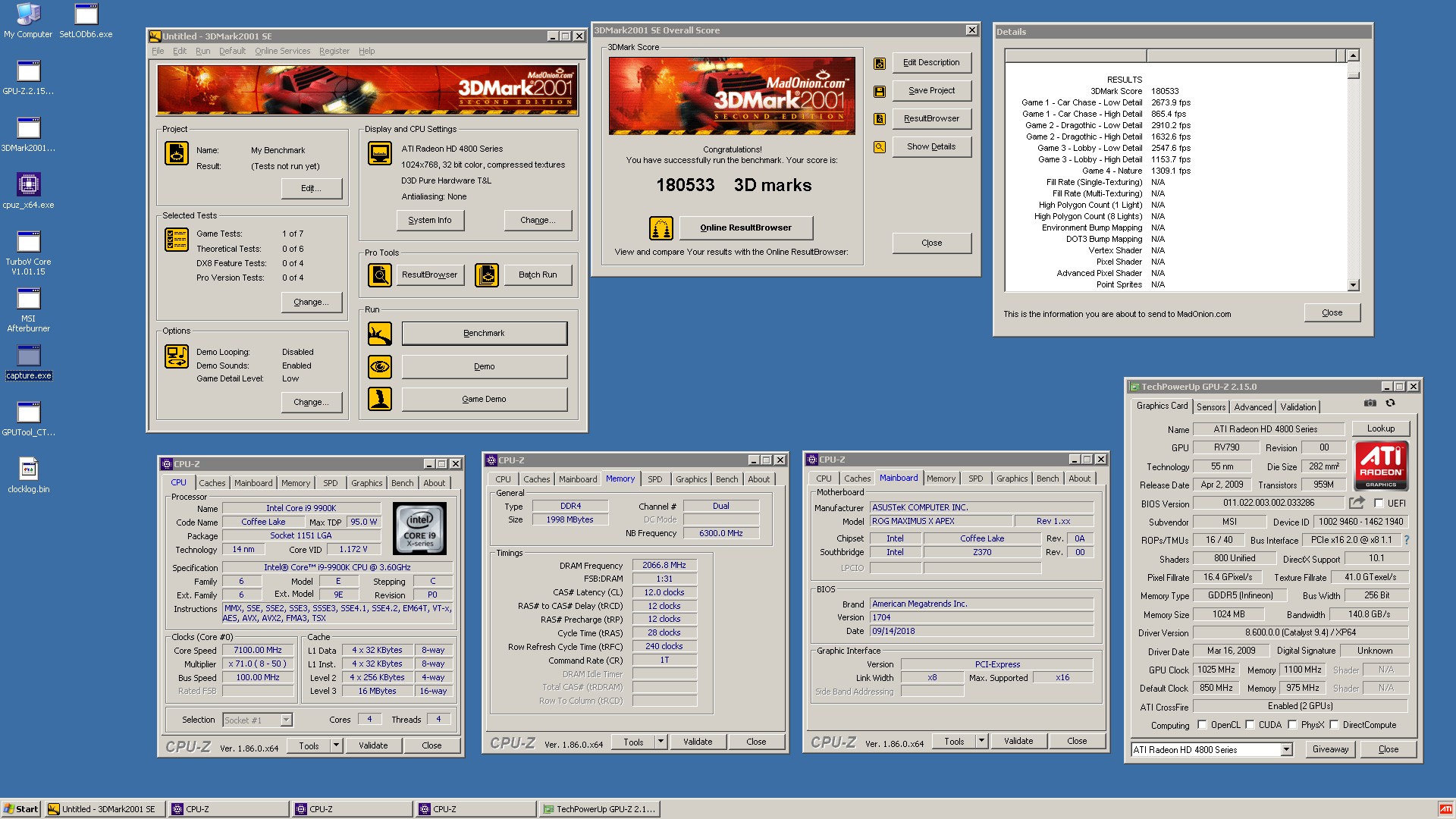
Task: Click the Bus Interface question mark in GPU-Z
Action: 1407,540
